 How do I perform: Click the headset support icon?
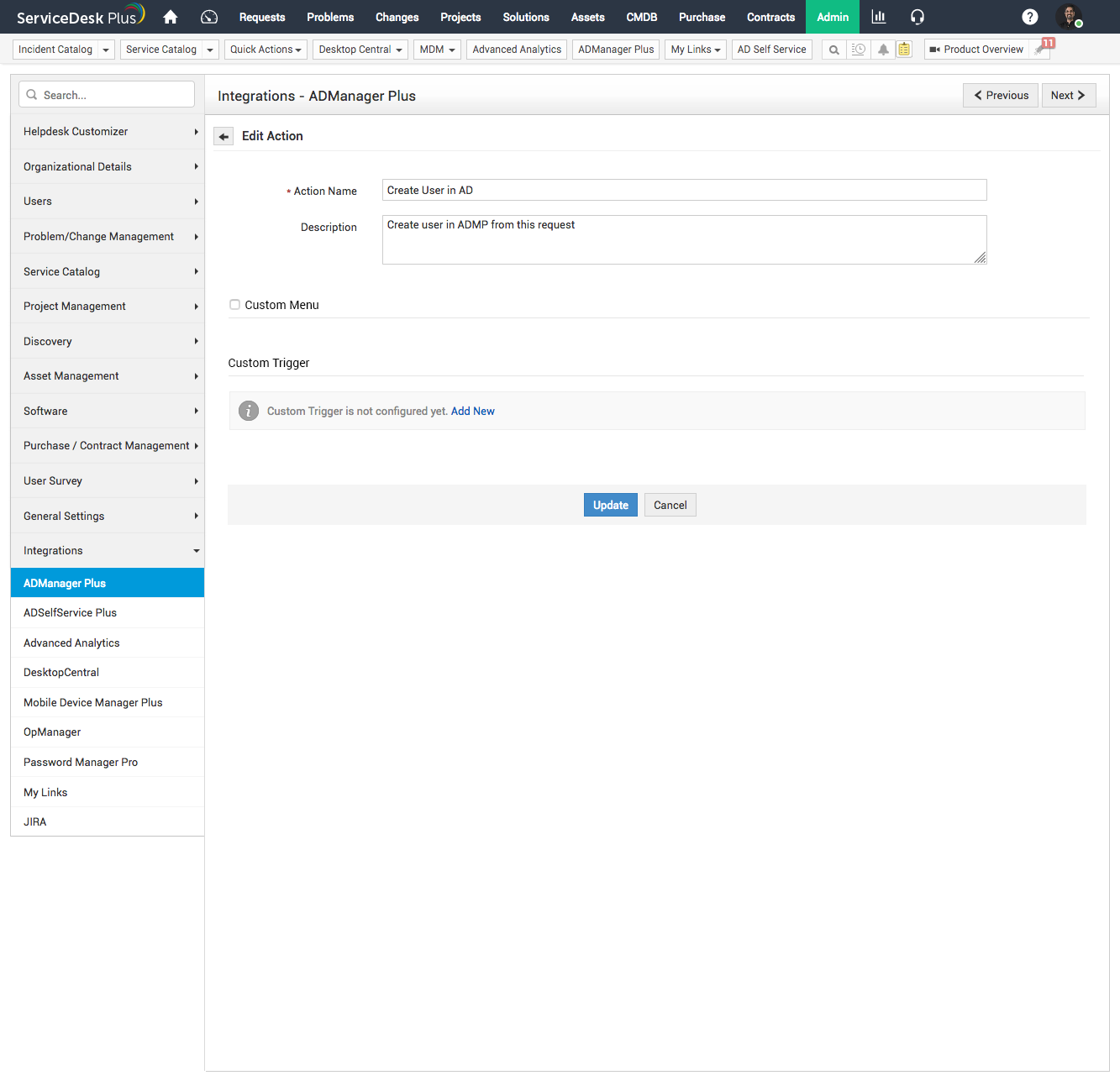coord(917,17)
